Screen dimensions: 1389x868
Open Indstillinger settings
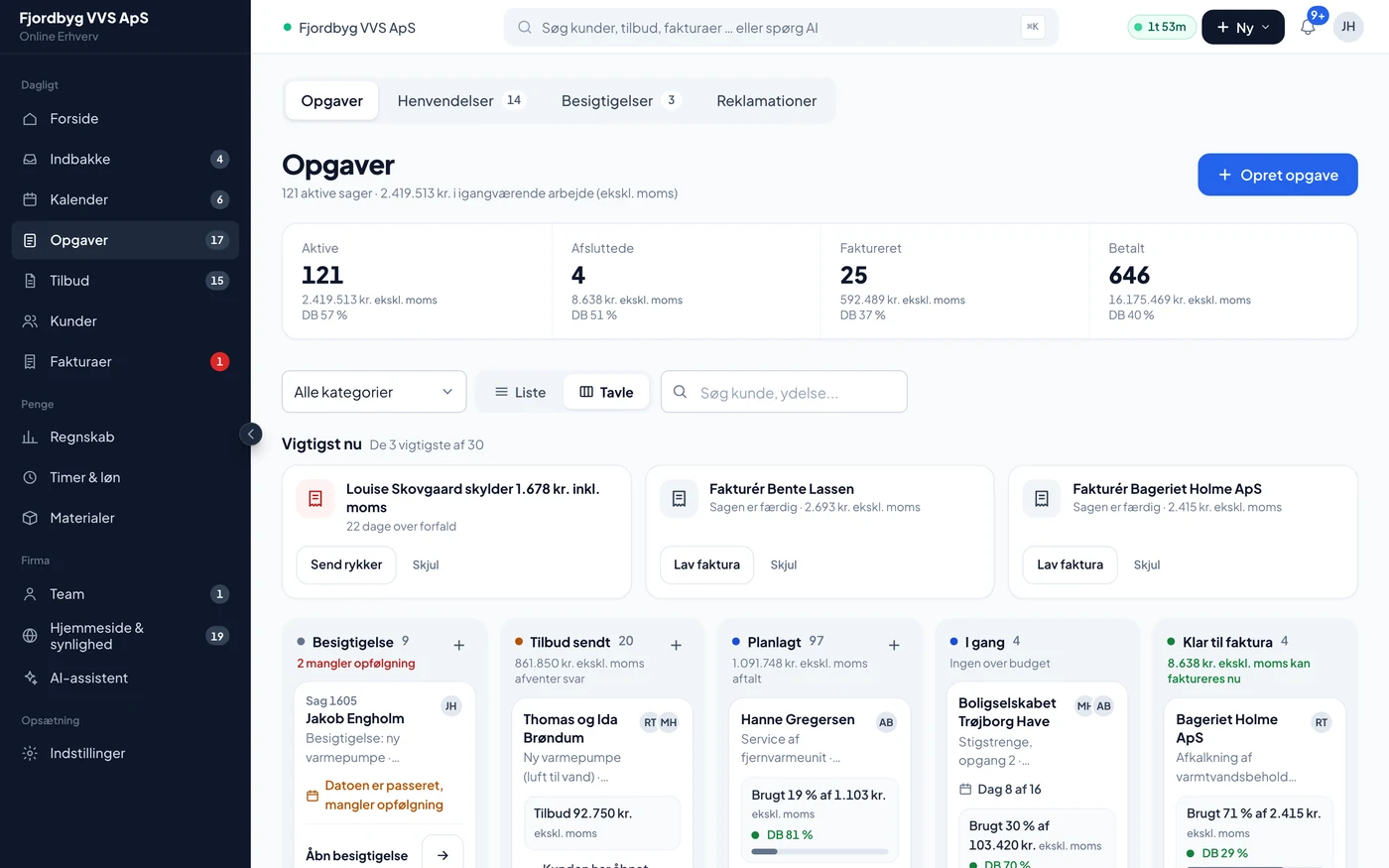coord(125,754)
